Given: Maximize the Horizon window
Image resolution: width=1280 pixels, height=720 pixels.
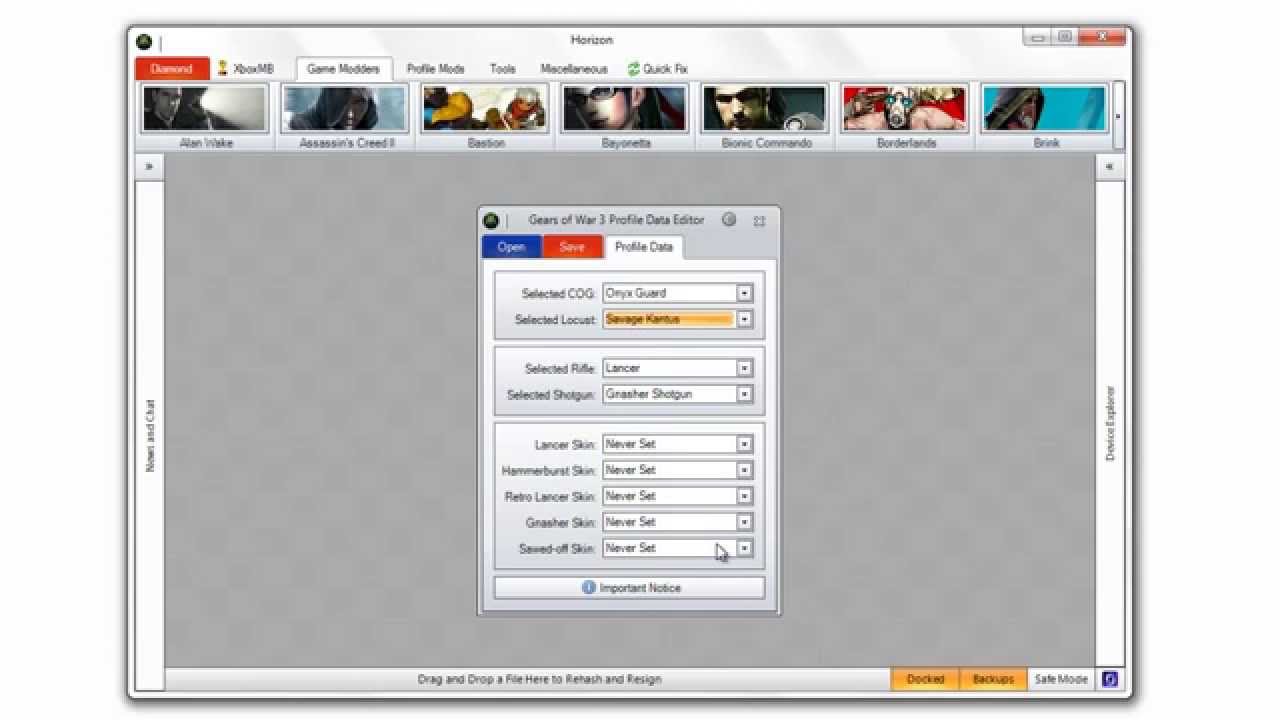Looking at the screenshot, I should pos(1065,37).
